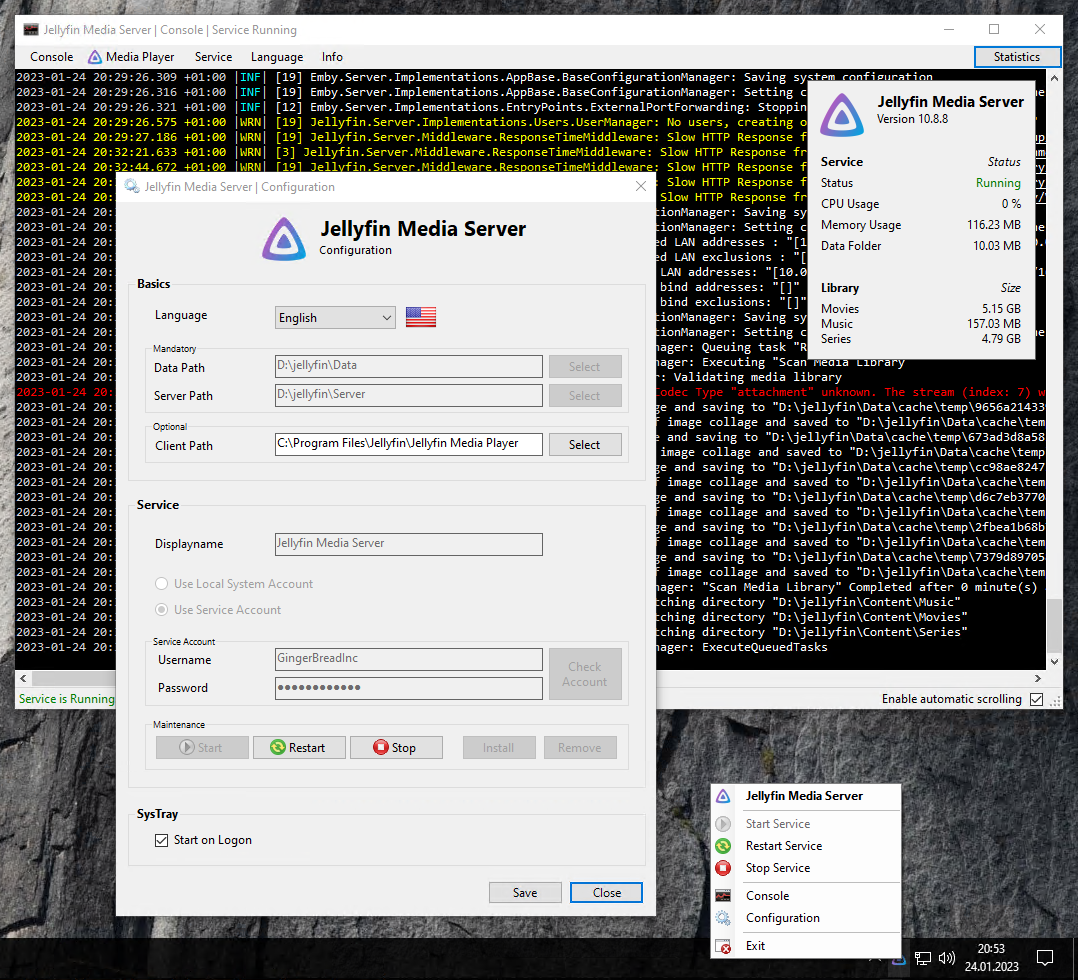Click the Jellyfin icon in tray menu header
This screenshot has height=980, width=1078.
tap(723, 796)
